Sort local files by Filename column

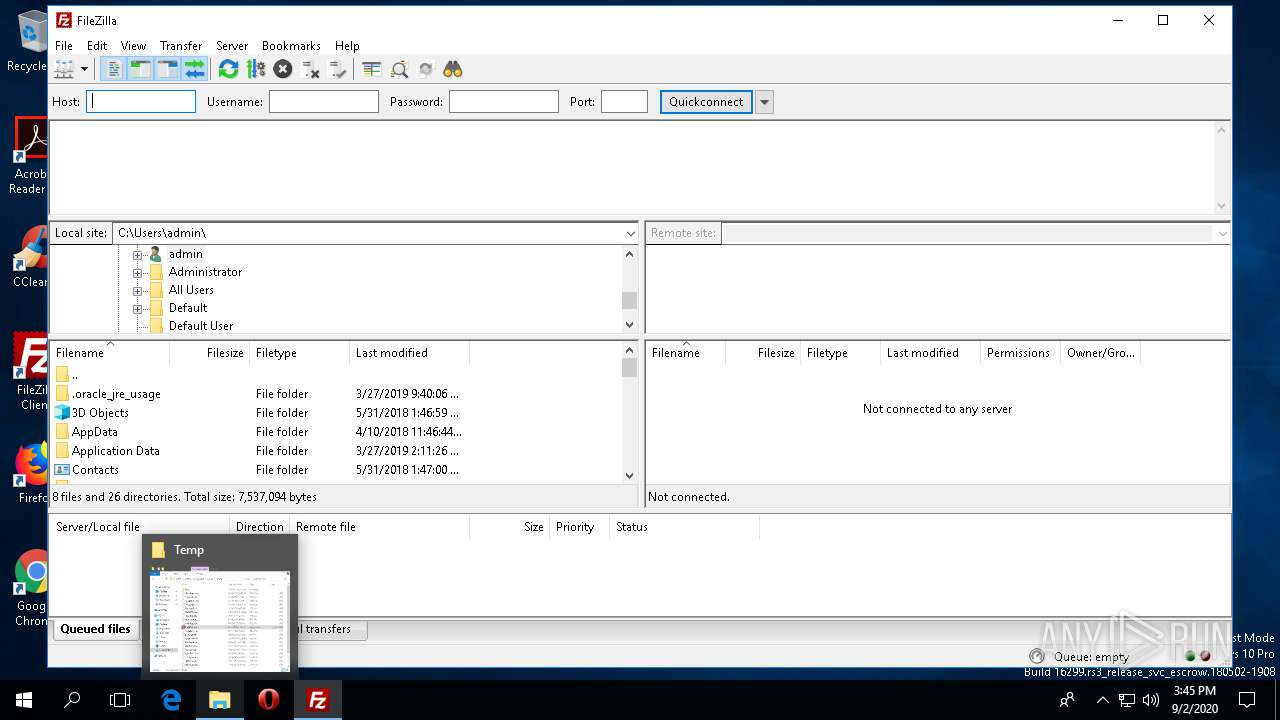coord(110,353)
